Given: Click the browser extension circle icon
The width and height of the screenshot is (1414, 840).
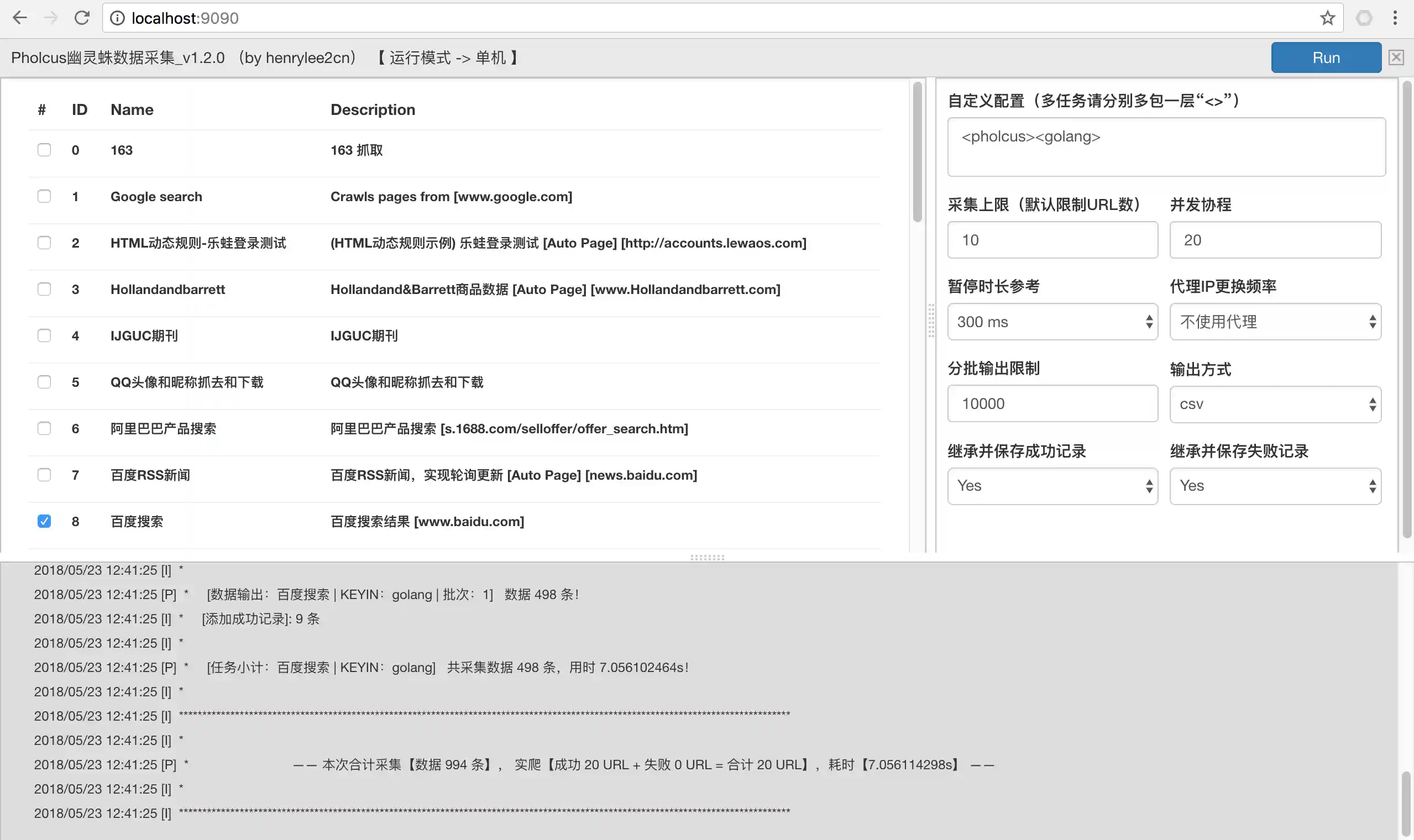Looking at the screenshot, I should pyautogui.click(x=1364, y=18).
